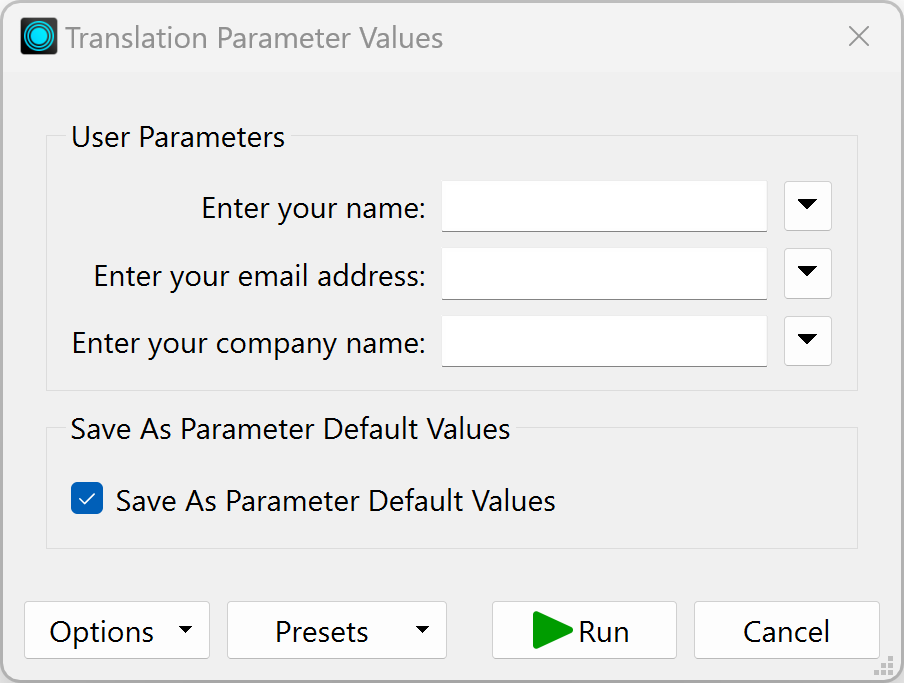Select the company name input box
Image resolution: width=904 pixels, height=683 pixels.
point(604,341)
